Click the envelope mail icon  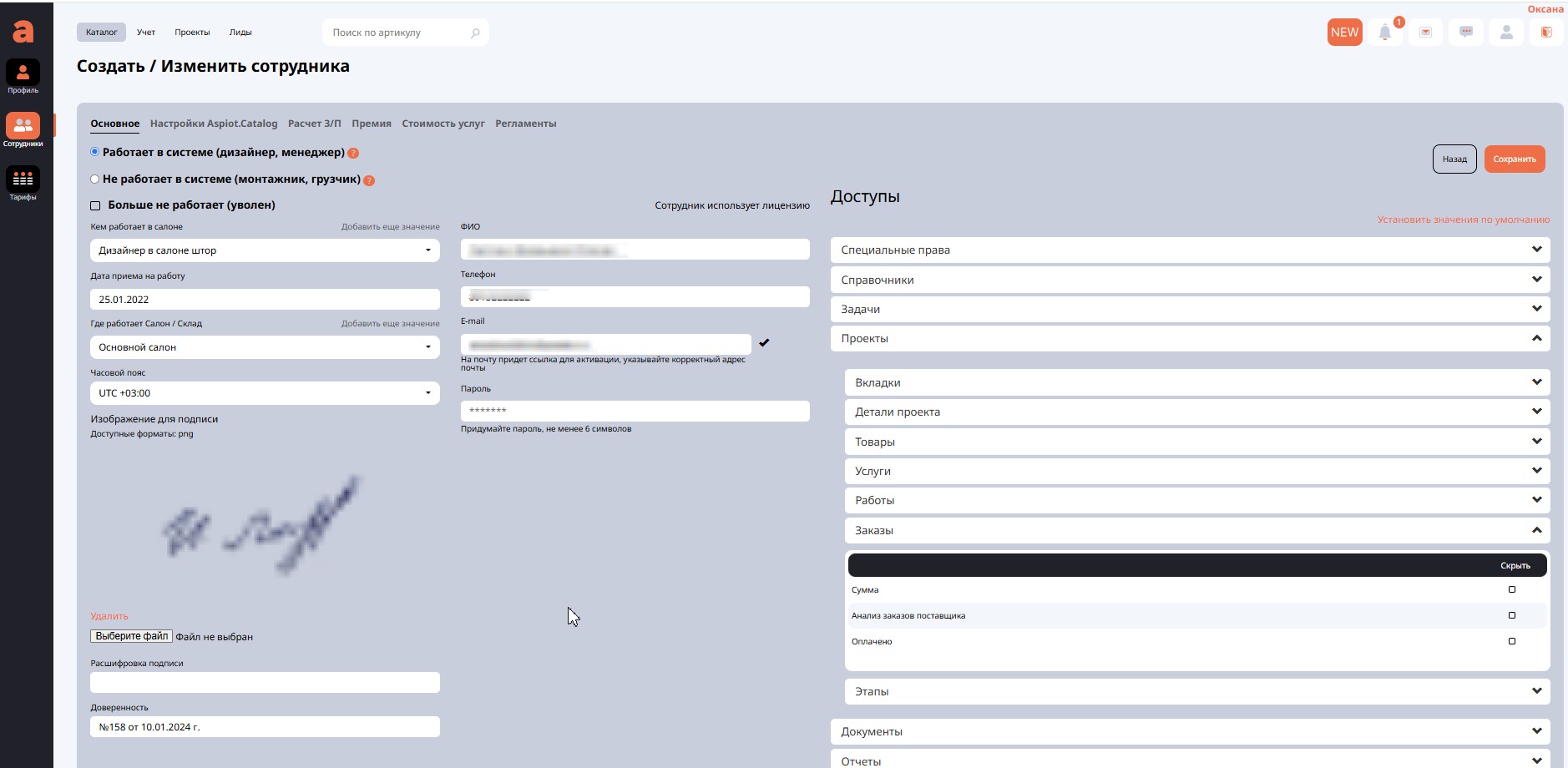(x=1425, y=33)
